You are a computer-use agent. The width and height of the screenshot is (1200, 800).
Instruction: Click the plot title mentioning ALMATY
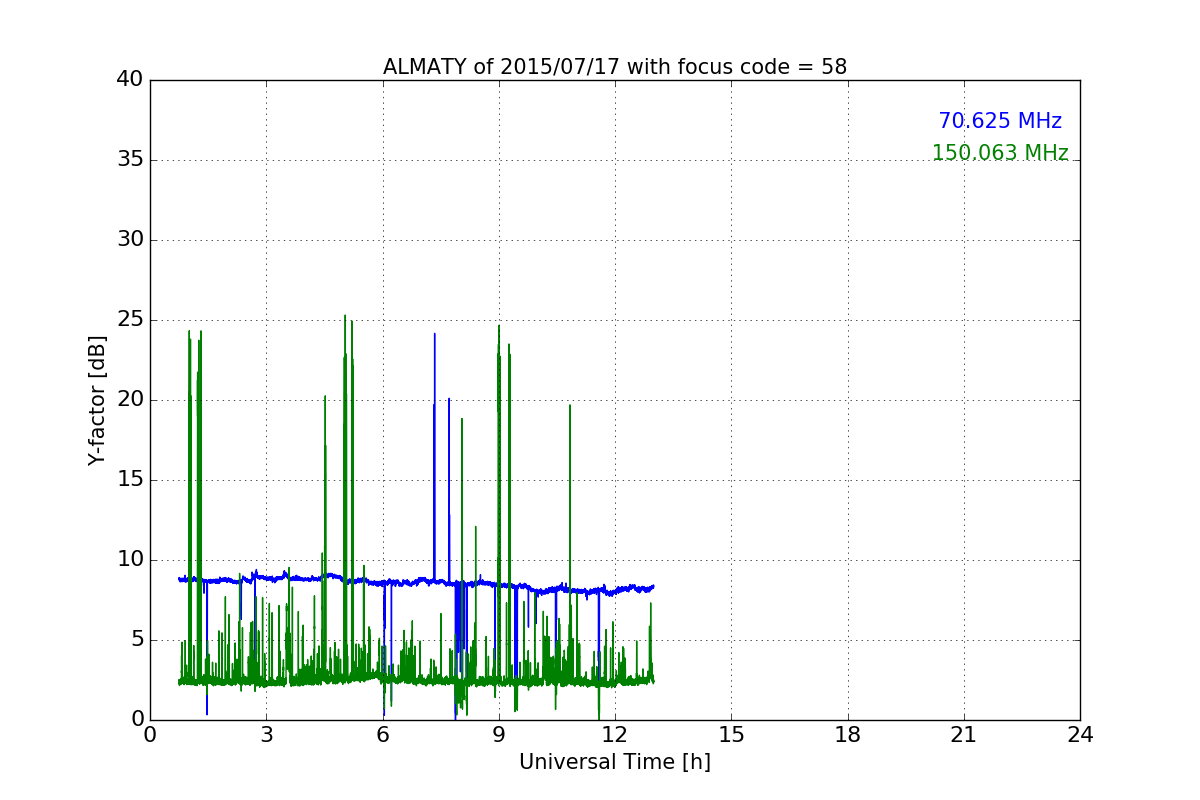[615, 67]
